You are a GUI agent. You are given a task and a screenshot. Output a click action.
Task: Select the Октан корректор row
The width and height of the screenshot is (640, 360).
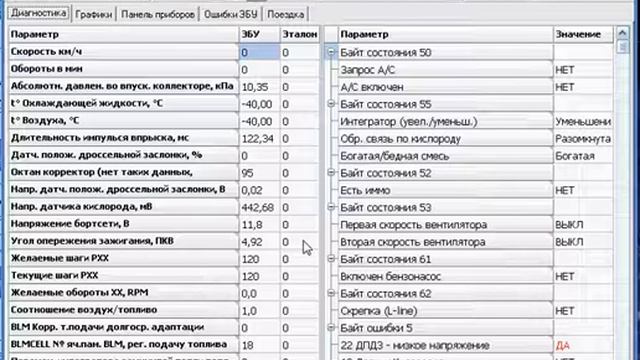coord(123,172)
